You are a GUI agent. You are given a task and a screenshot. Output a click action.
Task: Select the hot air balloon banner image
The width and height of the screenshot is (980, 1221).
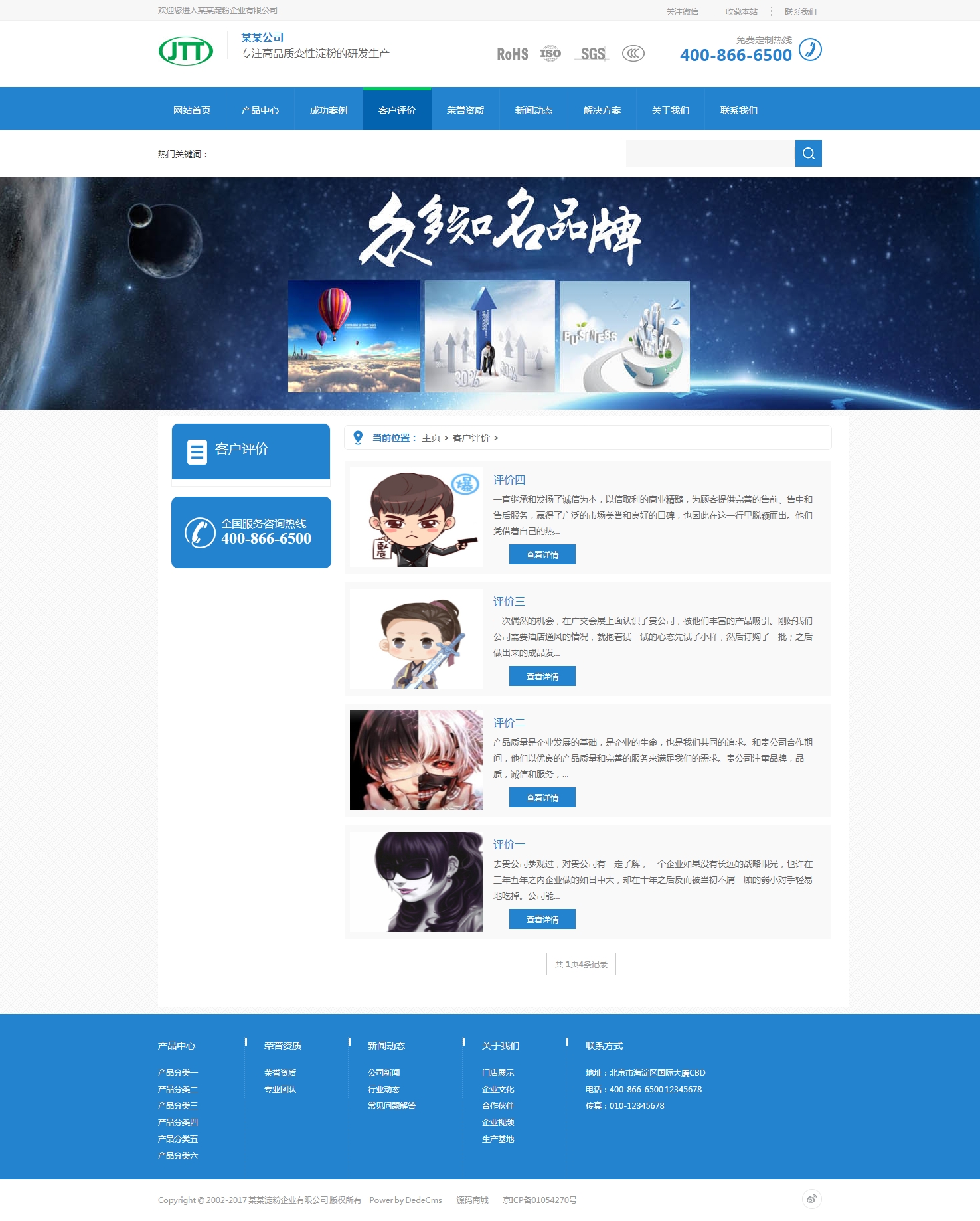point(354,336)
